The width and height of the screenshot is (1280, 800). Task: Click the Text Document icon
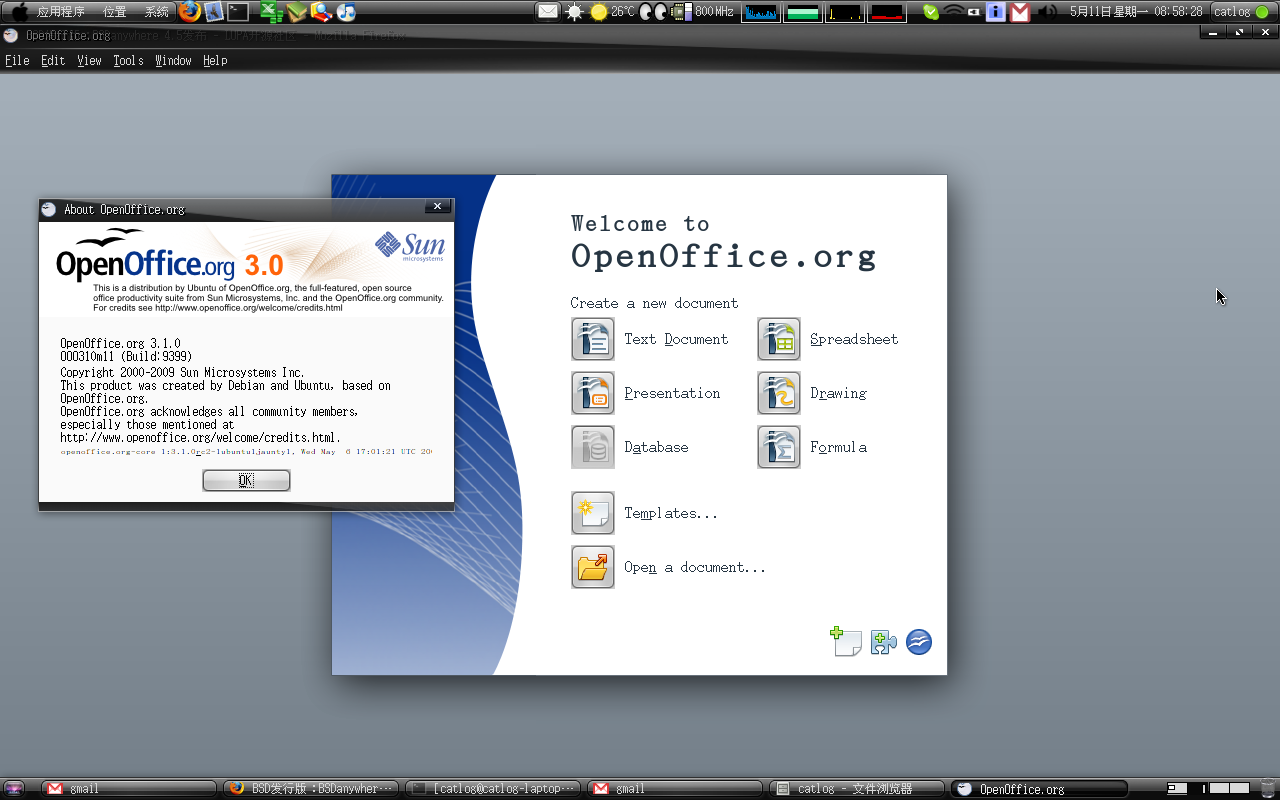coord(593,339)
